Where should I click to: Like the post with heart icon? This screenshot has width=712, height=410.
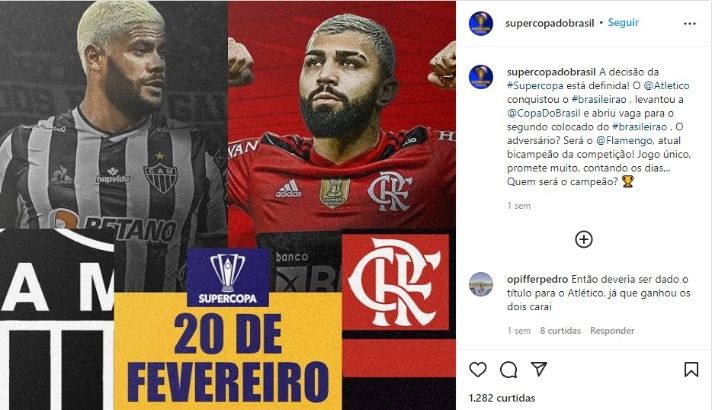478,370
